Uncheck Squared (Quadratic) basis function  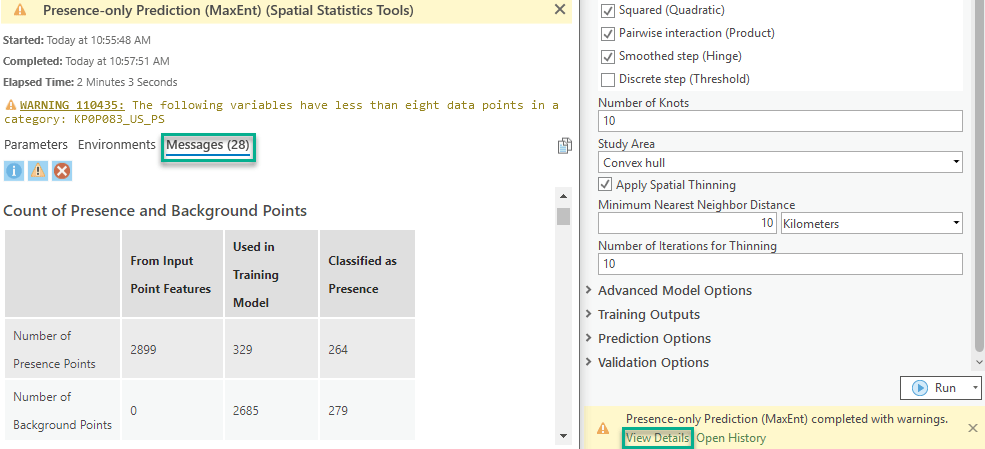[x=608, y=10]
